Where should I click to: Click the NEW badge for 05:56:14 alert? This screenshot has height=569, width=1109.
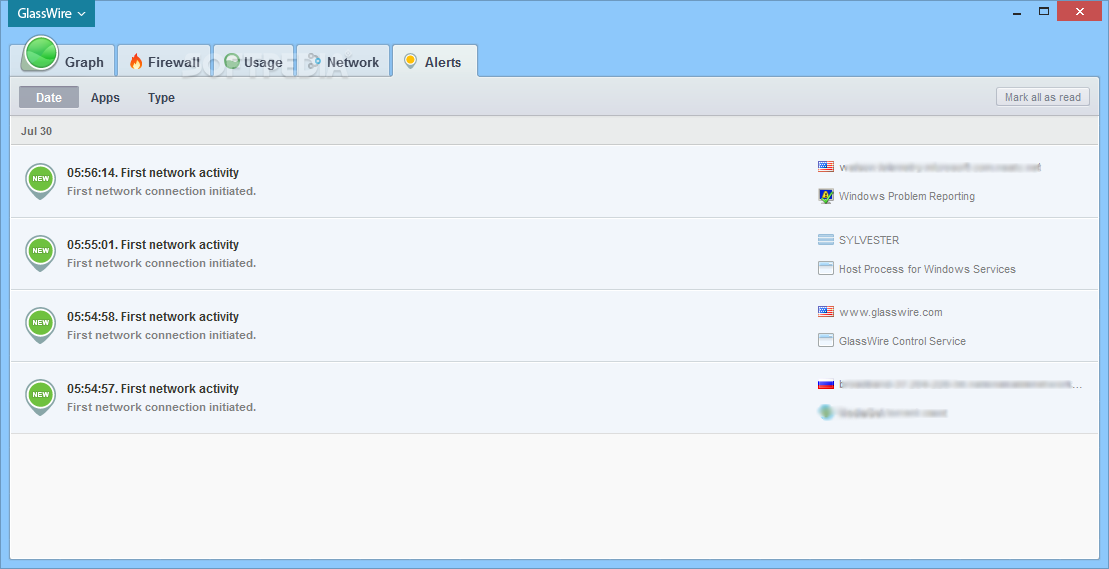tap(40, 180)
